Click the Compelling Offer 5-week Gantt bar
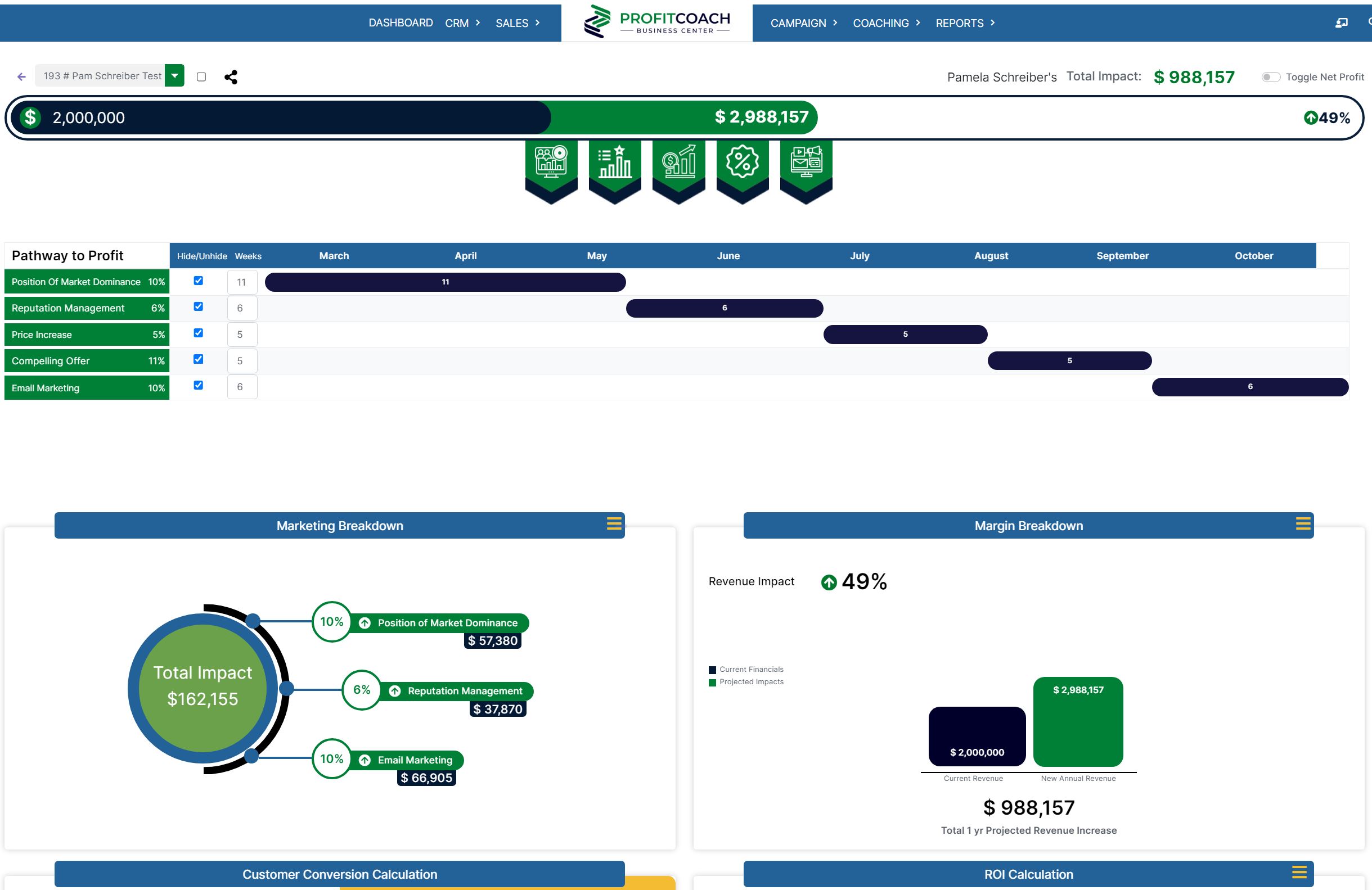This screenshot has width=1372, height=890. pyautogui.click(x=1069, y=361)
